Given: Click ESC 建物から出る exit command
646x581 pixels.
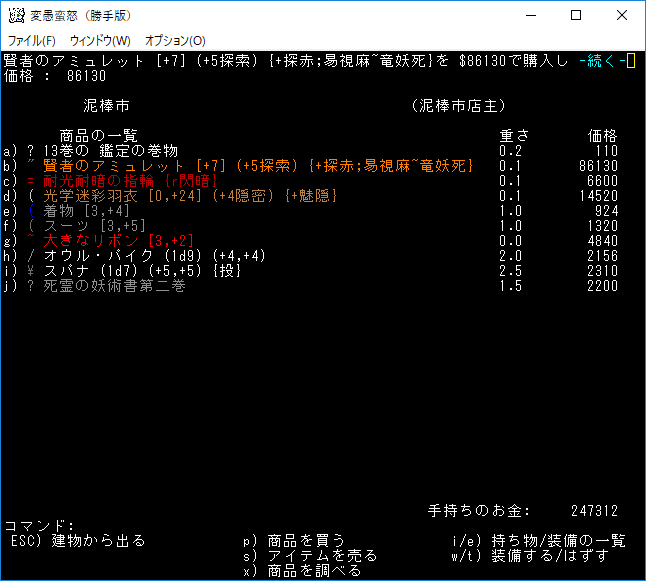Looking at the screenshot, I should point(78,541).
